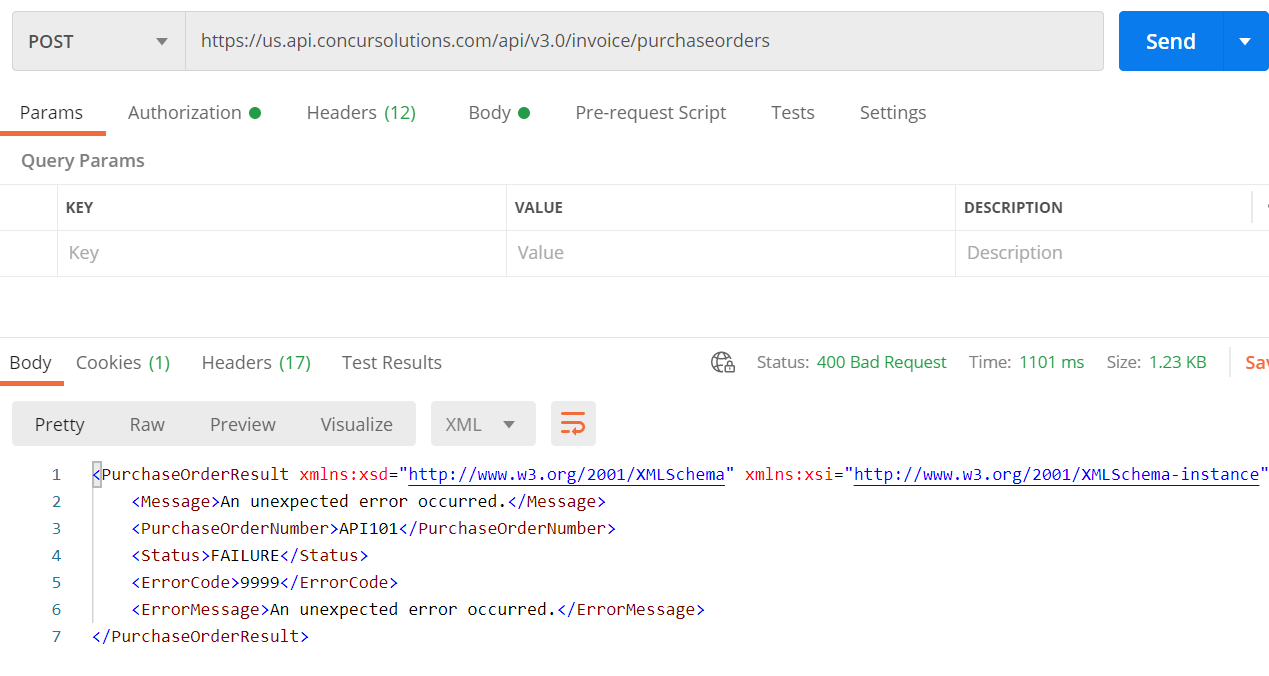Image resolution: width=1269 pixels, height=676 pixels.
Task: Open the POST request method dropdown
Action: (97, 41)
